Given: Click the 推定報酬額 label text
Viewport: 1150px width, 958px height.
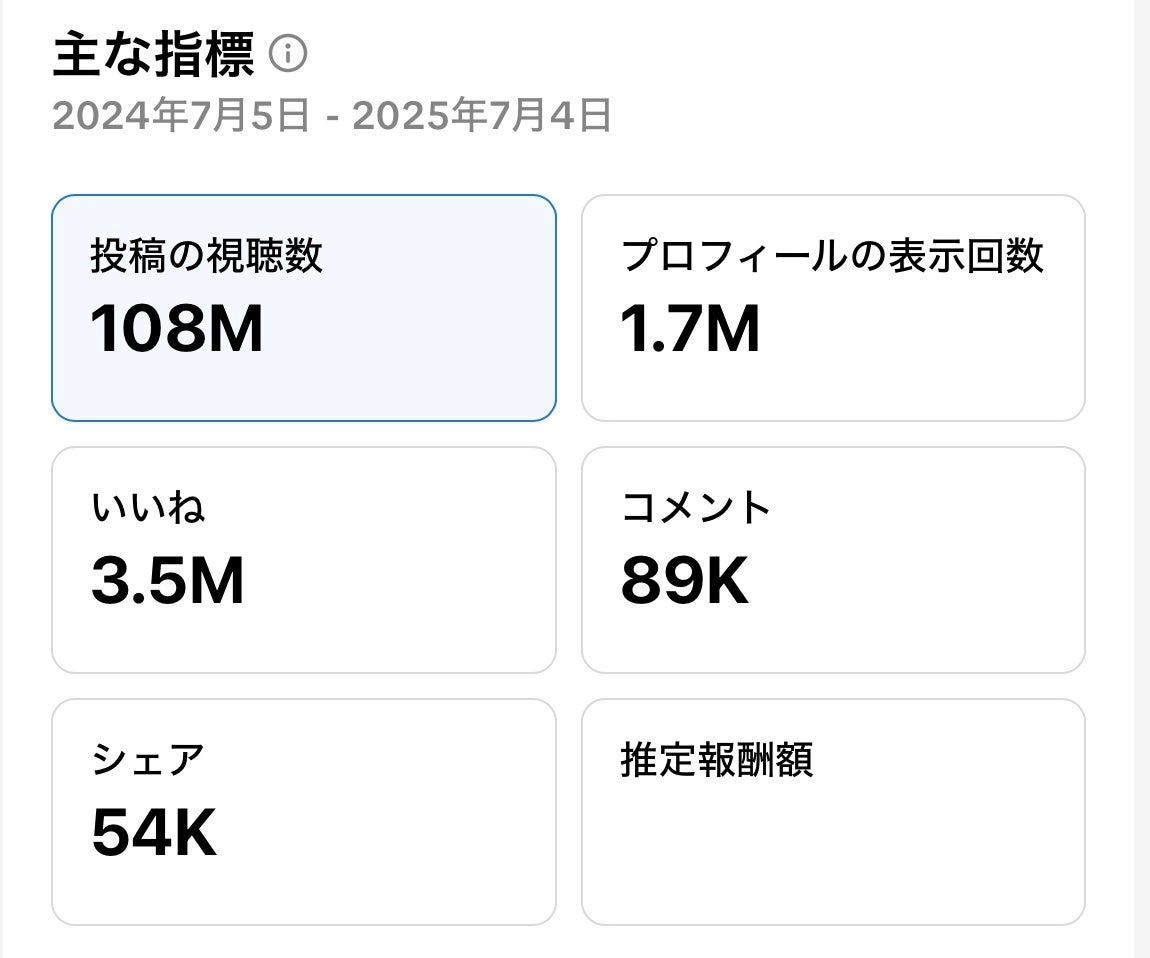Looking at the screenshot, I should (x=716, y=760).
